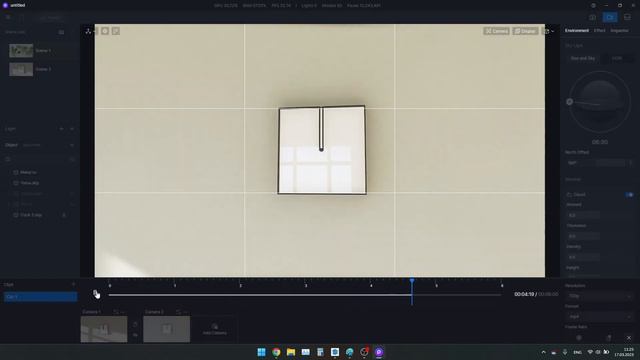The image size is (640, 360).
Task: Click the ENG language indicator in the tray
Action: coord(578,352)
